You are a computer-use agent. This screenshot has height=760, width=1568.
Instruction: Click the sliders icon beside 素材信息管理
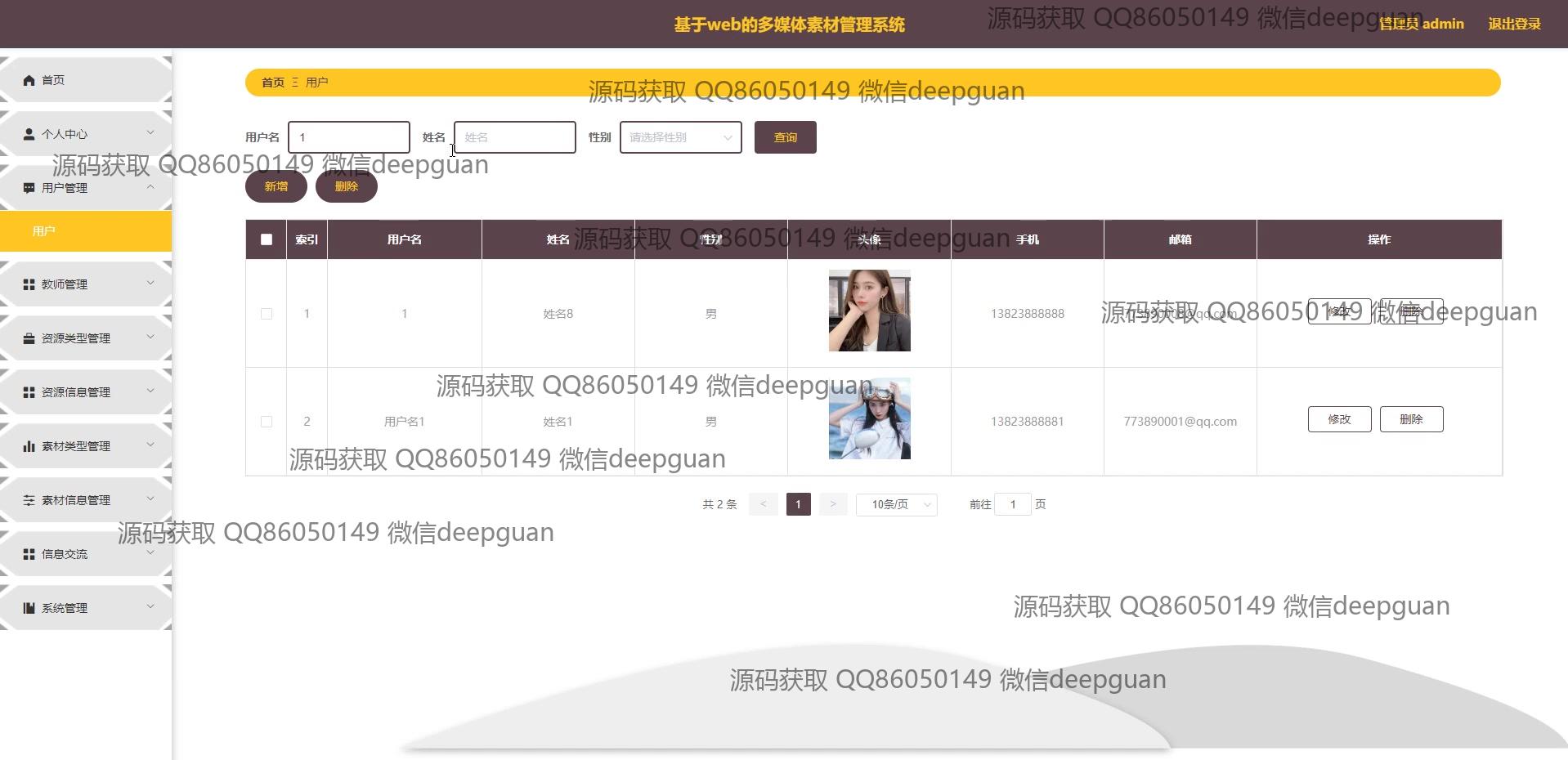[29, 500]
